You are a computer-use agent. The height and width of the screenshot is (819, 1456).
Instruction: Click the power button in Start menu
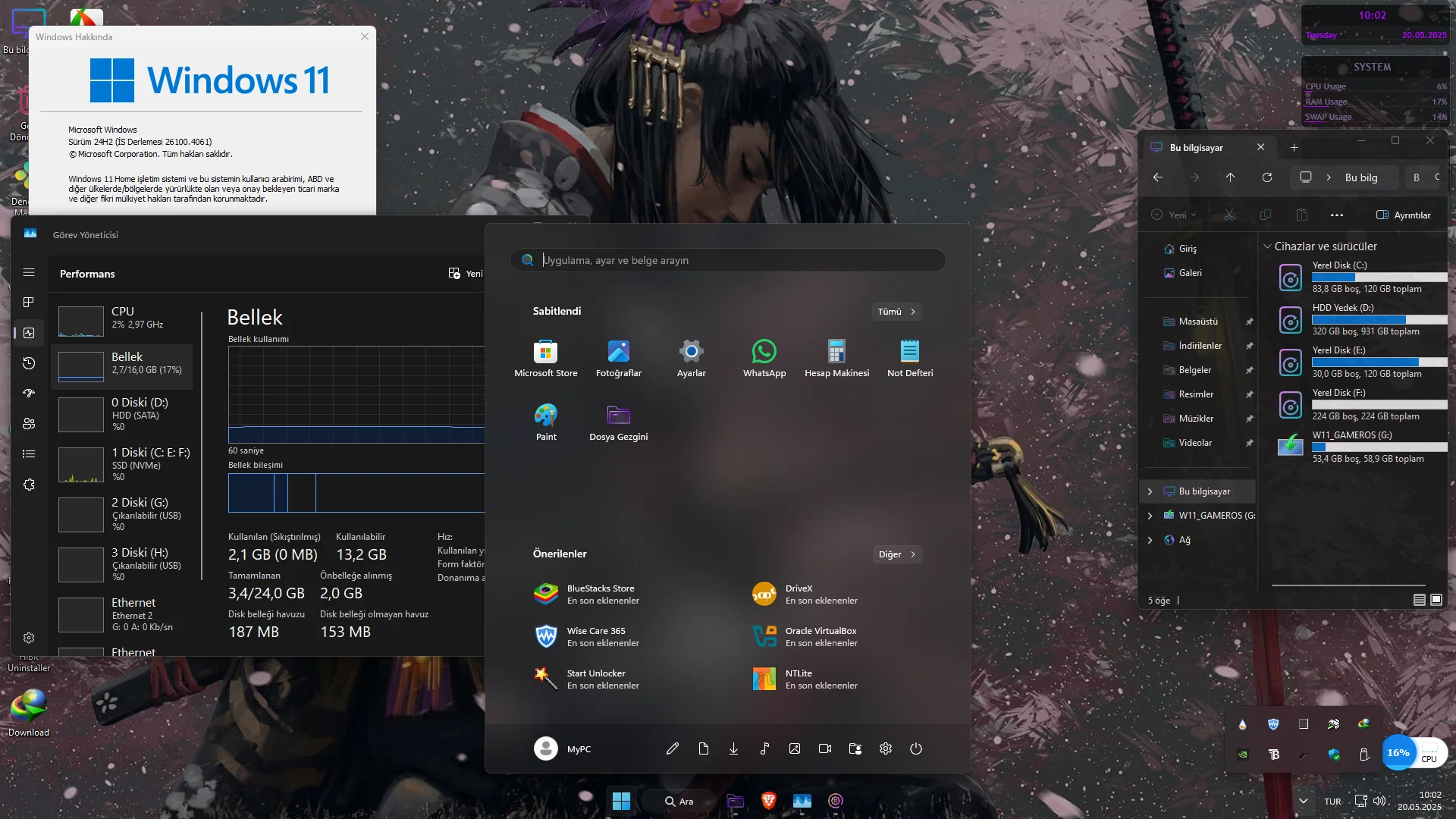point(915,748)
